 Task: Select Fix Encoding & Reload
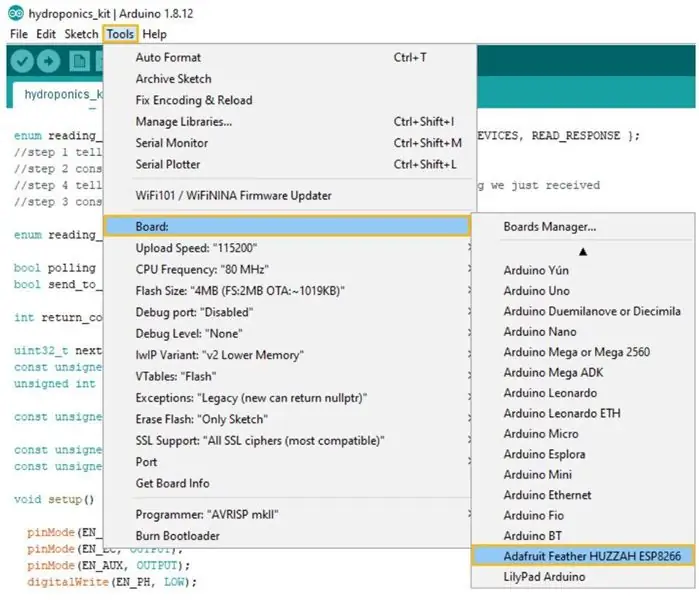tap(290, 100)
